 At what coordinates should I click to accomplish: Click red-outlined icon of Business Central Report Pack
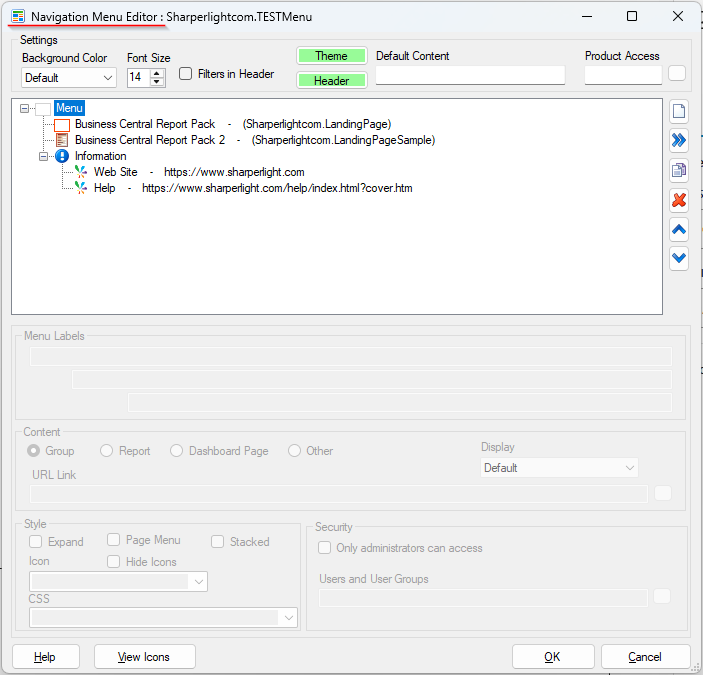tap(62, 124)
